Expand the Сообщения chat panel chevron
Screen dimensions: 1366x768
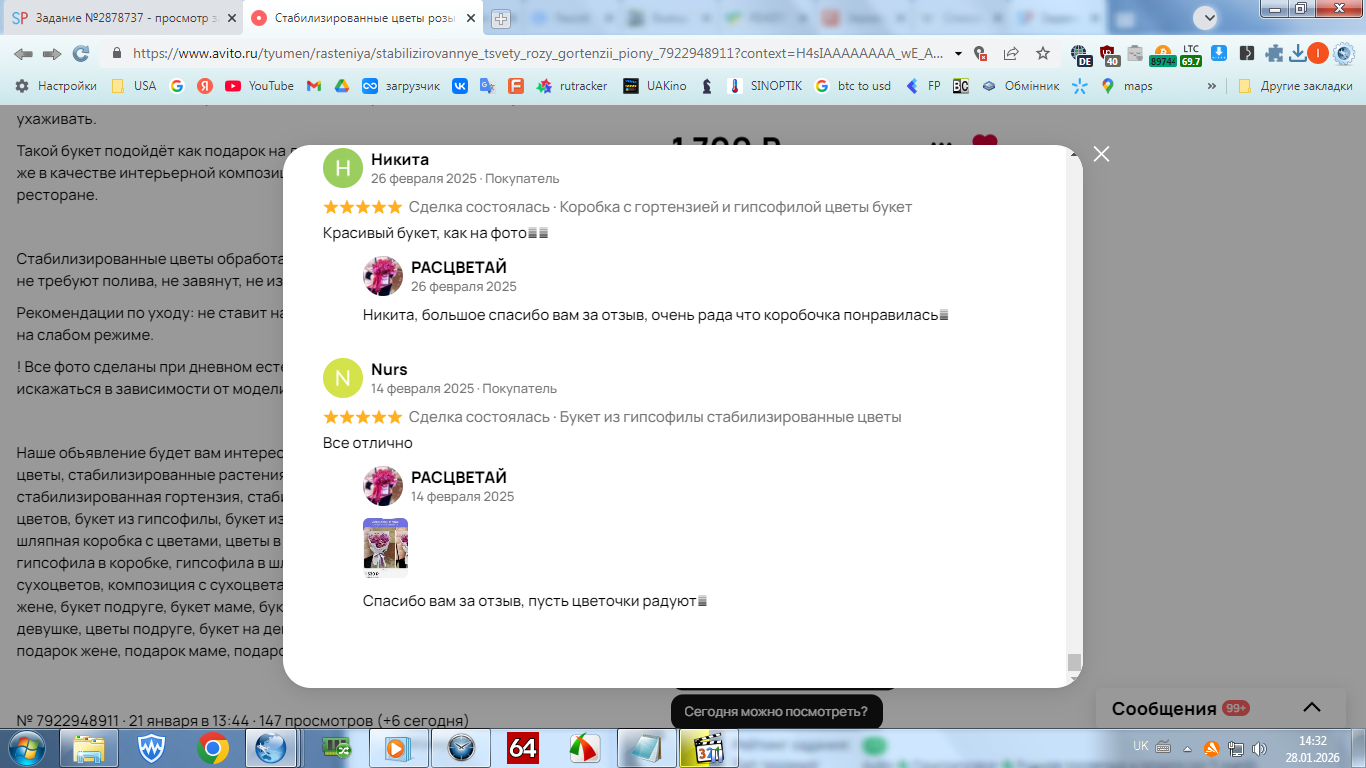coord(1312,708)
